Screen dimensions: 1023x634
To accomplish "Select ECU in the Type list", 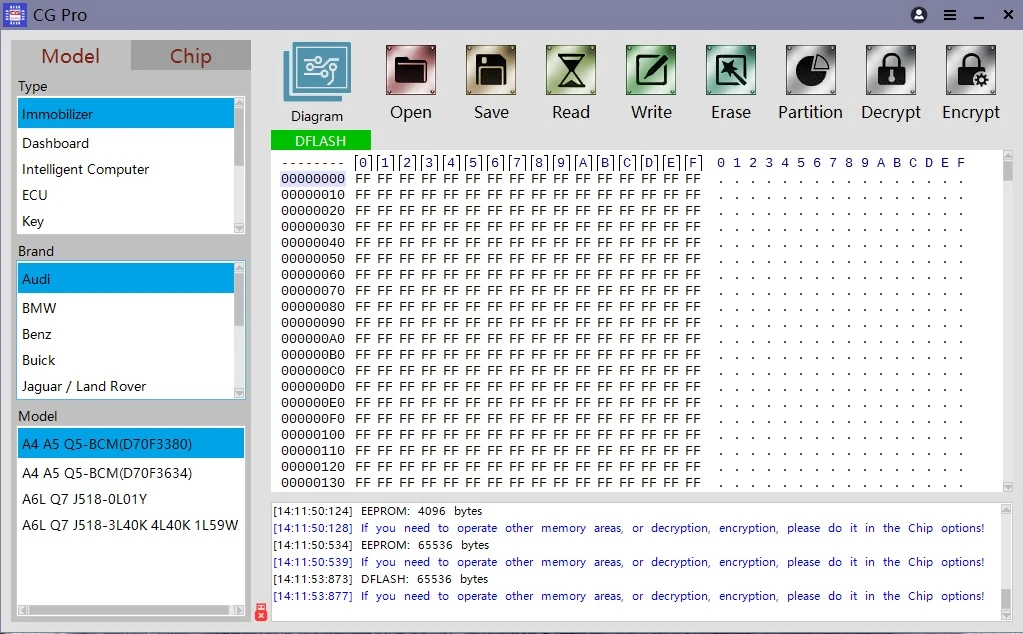I will pyautogui.click(x=125, y=195).
